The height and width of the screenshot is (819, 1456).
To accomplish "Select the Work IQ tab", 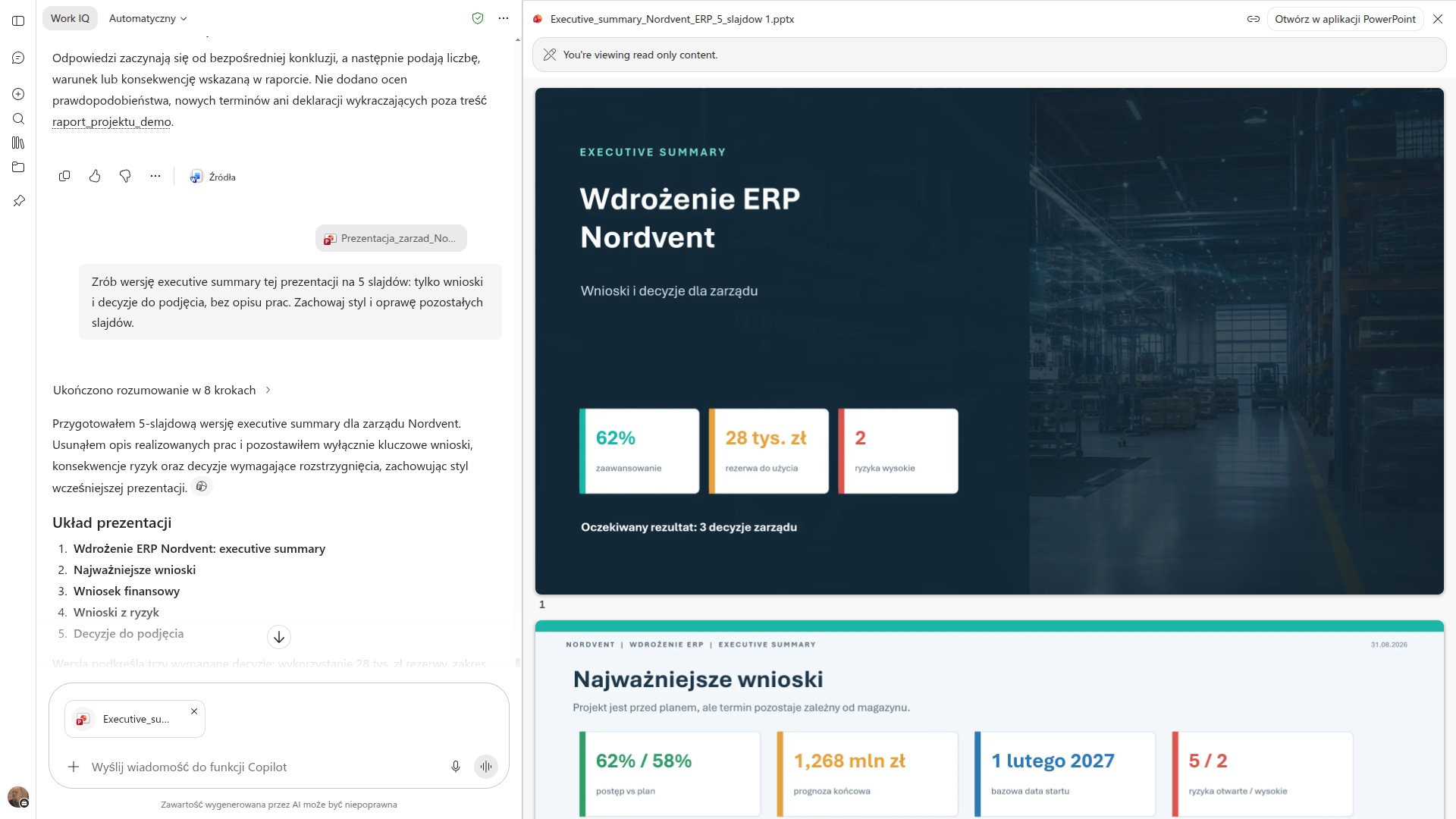I will pyautogui.click(x=70, y=18).
